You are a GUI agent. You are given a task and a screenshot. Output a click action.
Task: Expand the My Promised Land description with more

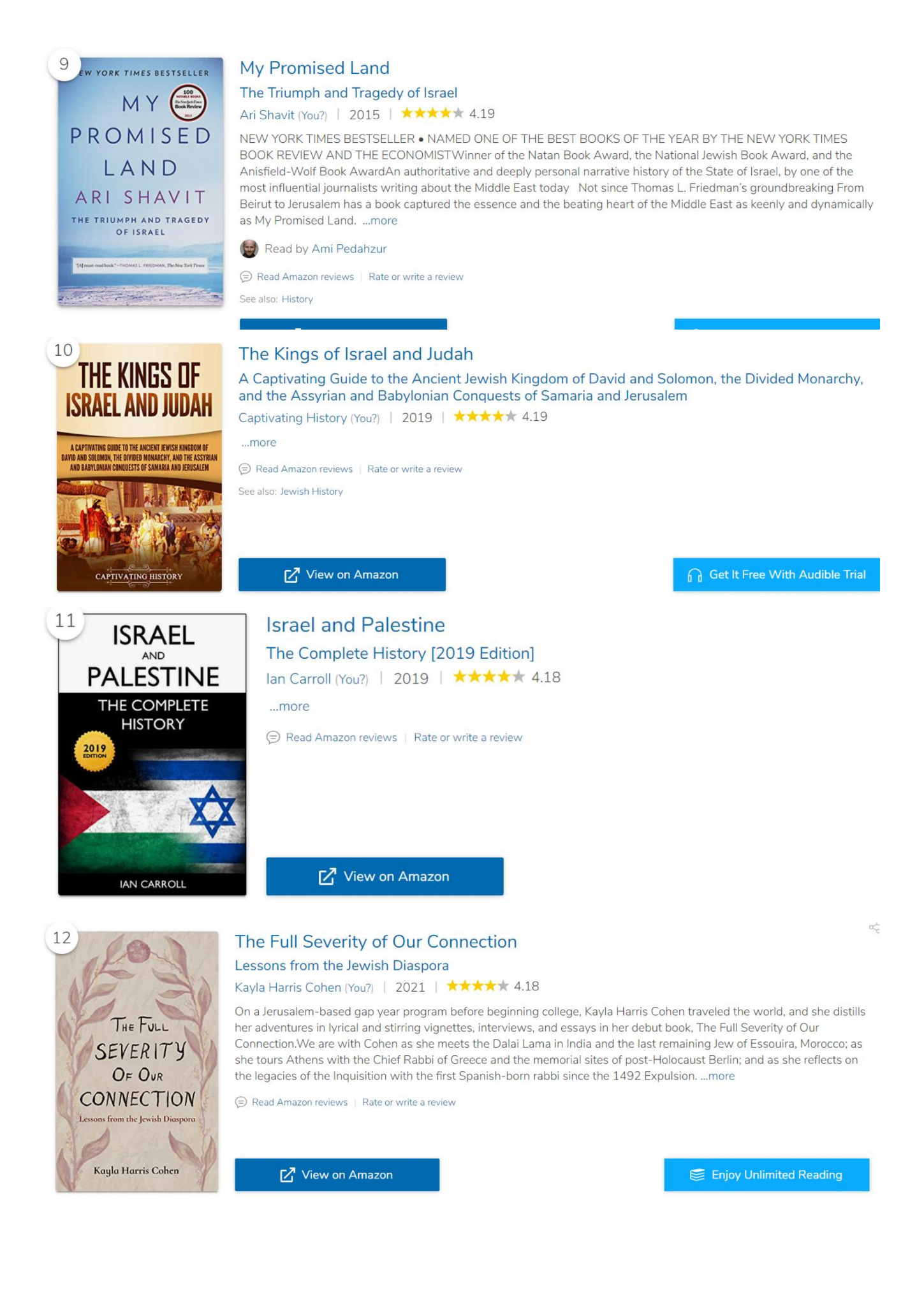[380, 221]
